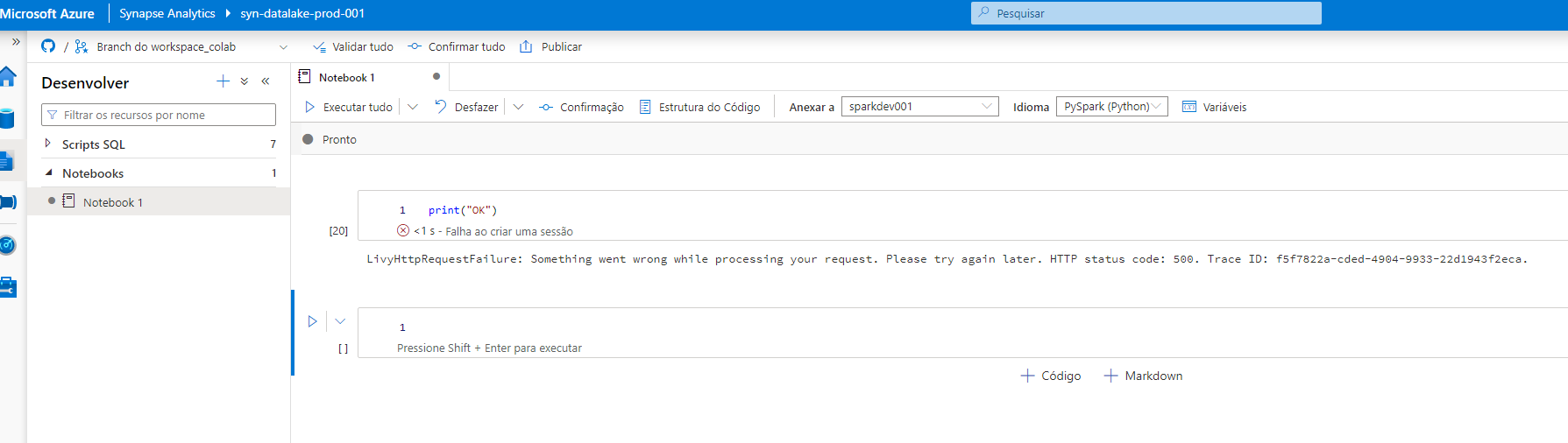Open the Develop hub icon
The height and width of the screenshot is (443, 1568).
tap(7, 160)
